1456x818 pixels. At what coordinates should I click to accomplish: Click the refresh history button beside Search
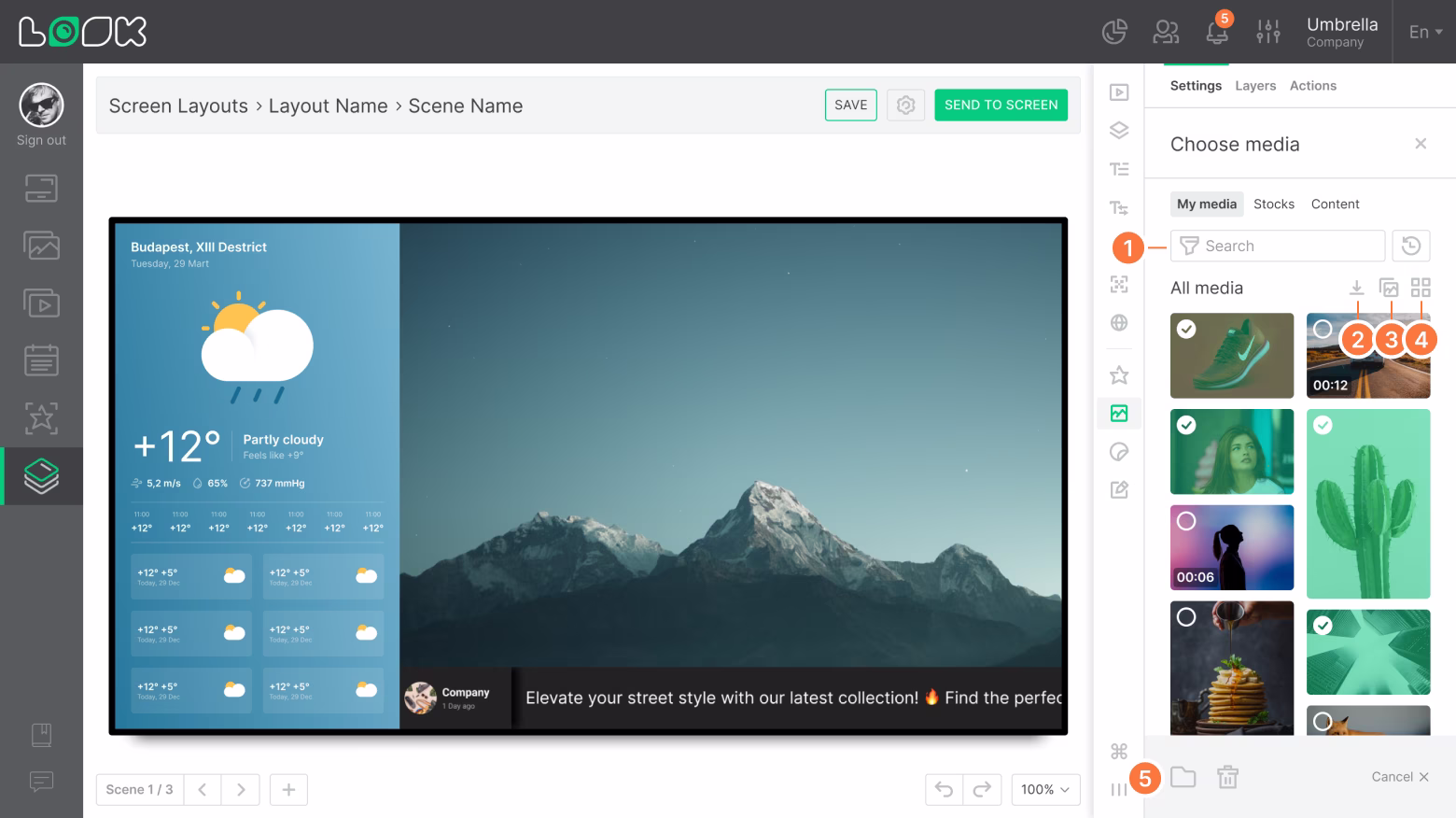point(1411,246)
